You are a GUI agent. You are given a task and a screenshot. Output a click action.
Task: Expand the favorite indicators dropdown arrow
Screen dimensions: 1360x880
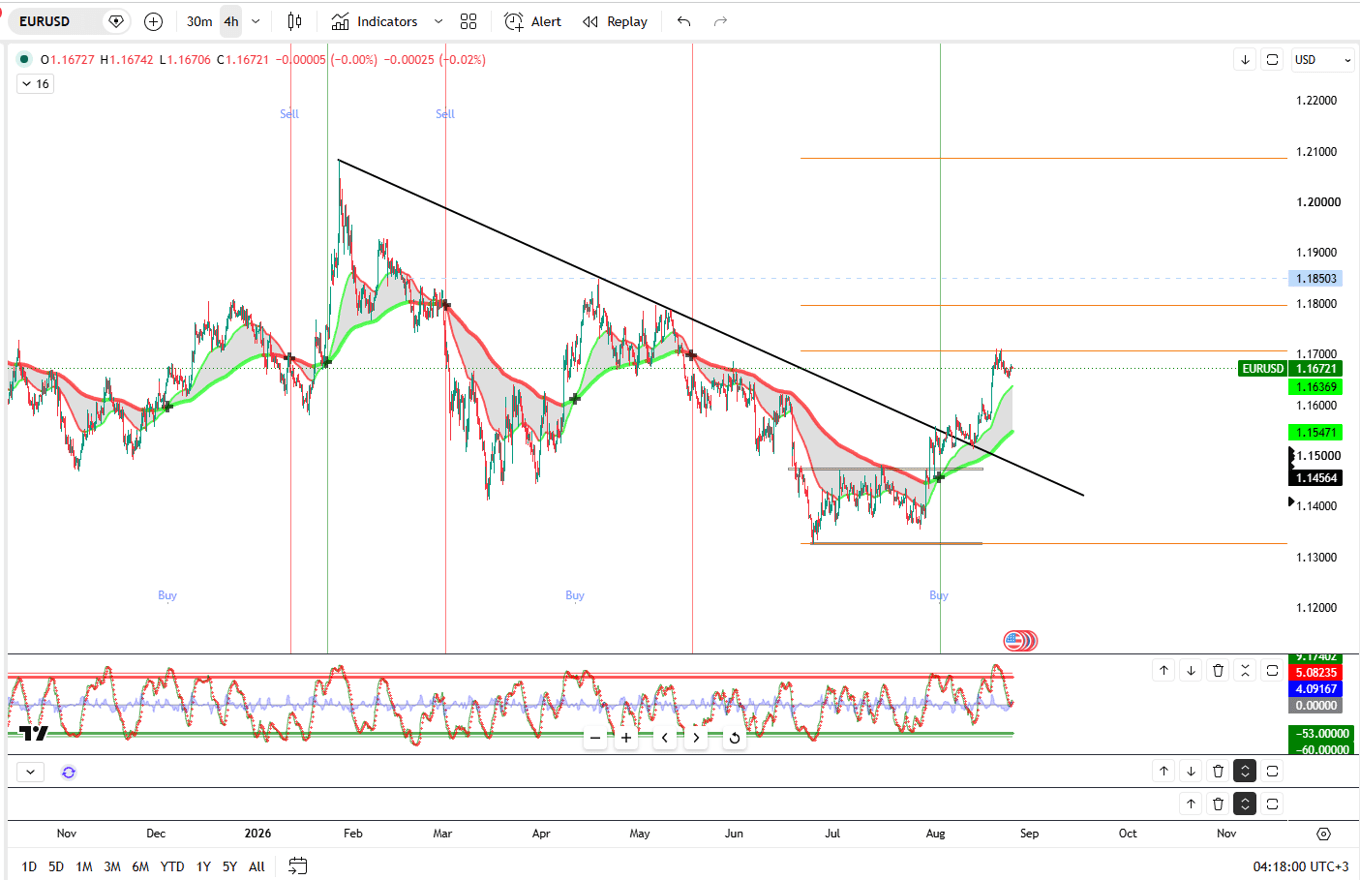pos(439,21)
